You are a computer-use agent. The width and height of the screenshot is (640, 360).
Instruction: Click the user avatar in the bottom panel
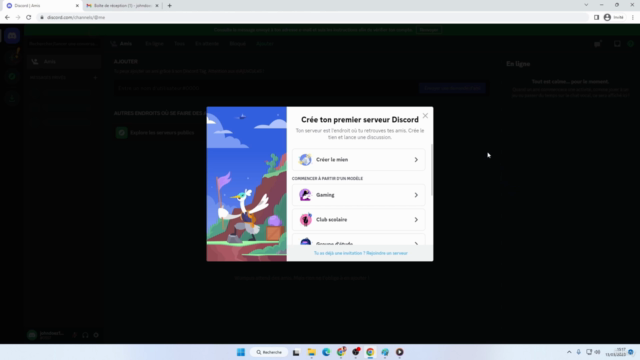pos(32,335)
